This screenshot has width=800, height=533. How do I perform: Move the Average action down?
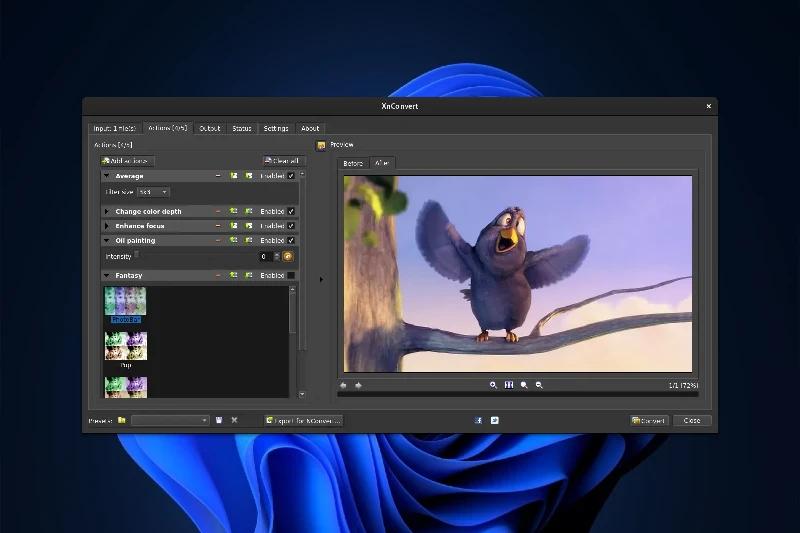coord(249,176)
